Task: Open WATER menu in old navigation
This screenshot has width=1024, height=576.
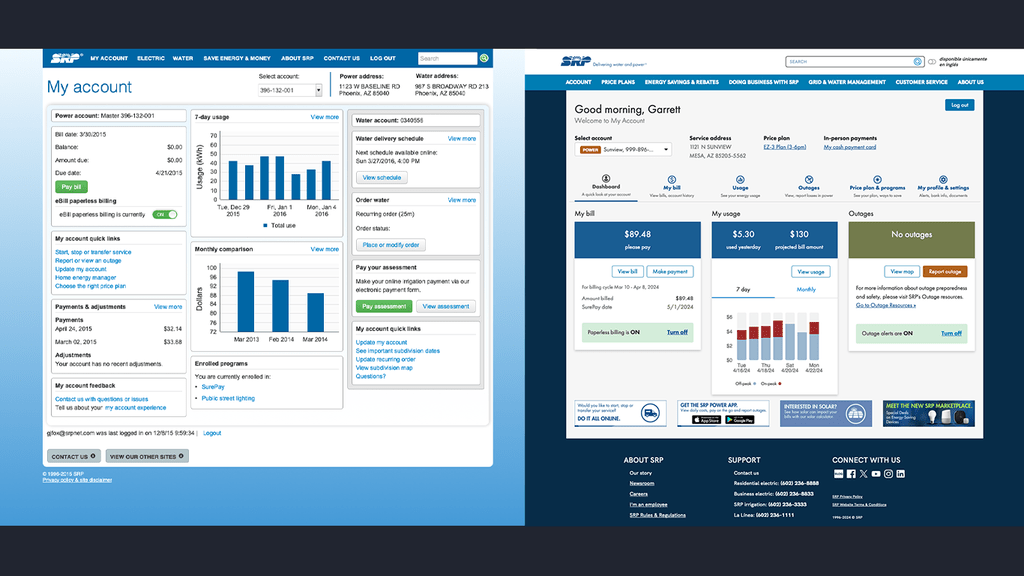Action: (183, 58)
